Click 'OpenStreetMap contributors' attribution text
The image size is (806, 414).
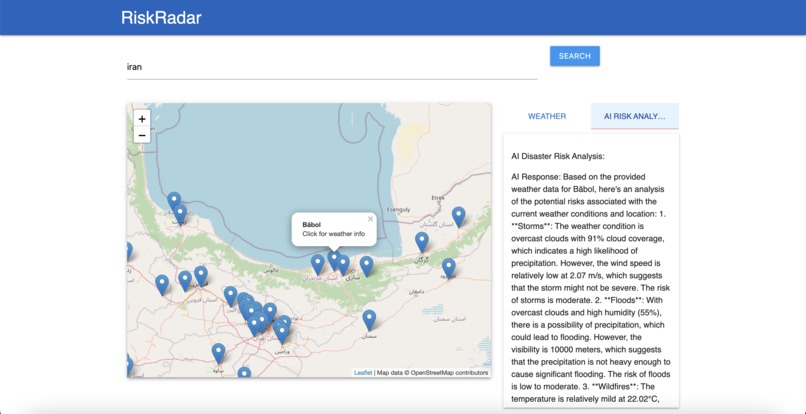click(x=449, y=373)
